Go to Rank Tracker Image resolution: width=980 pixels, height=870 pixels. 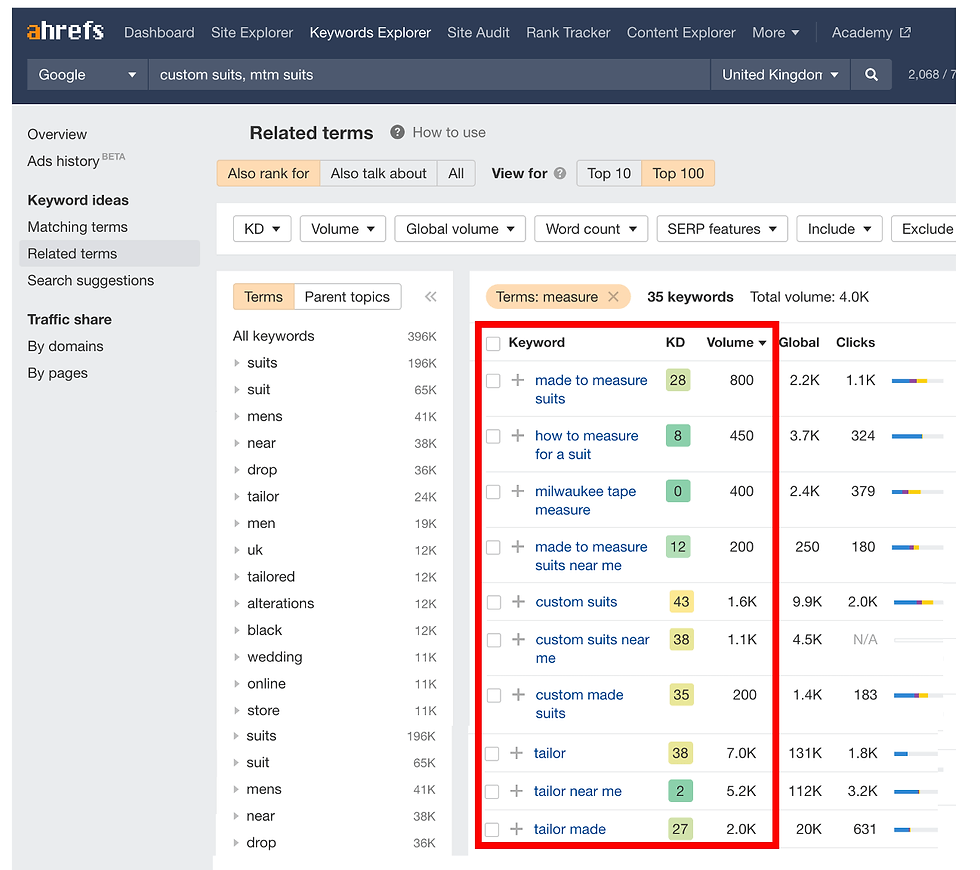(x=568, y=32)
